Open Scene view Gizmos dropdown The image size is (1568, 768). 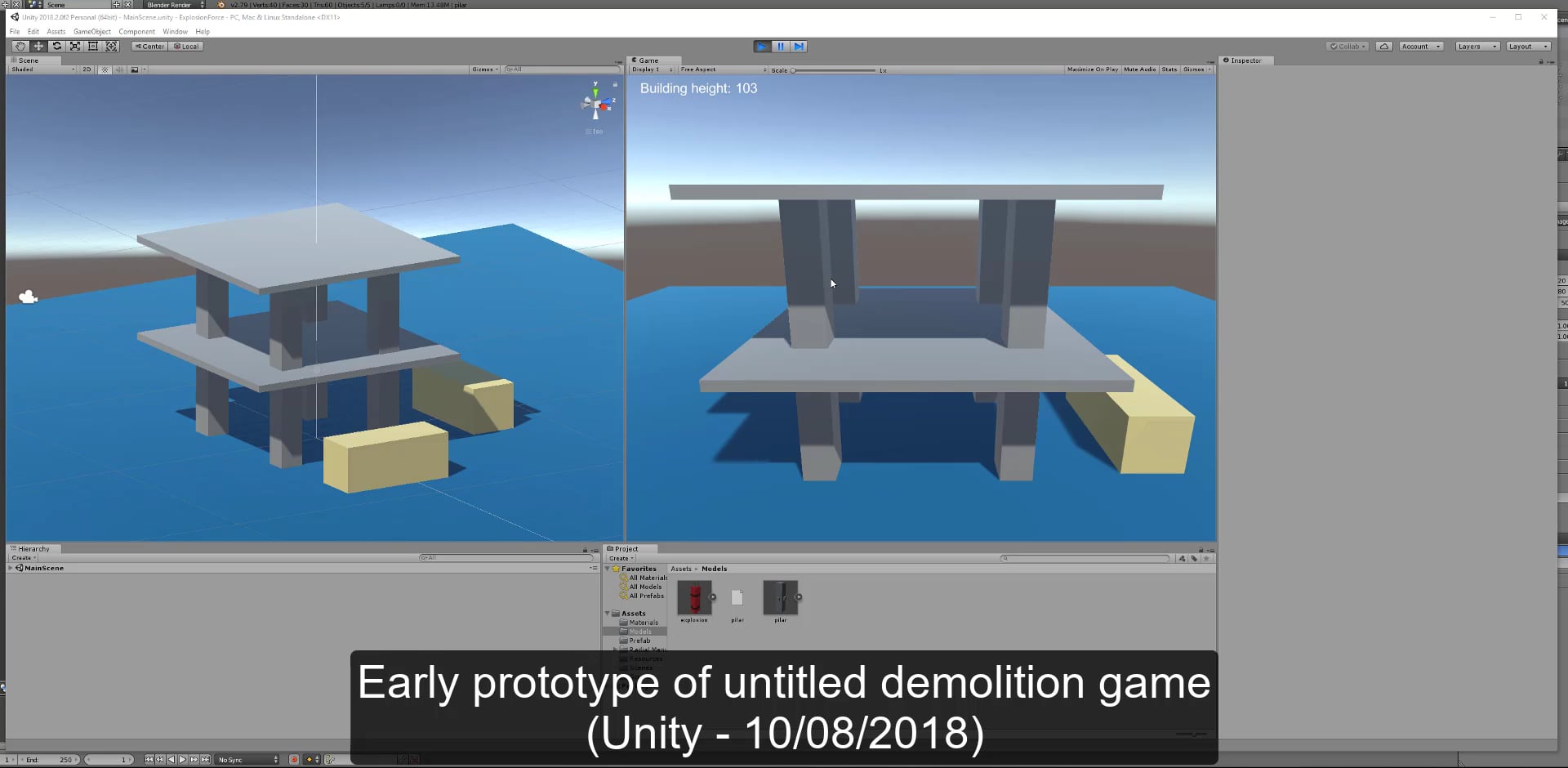(x=485, y=69)
